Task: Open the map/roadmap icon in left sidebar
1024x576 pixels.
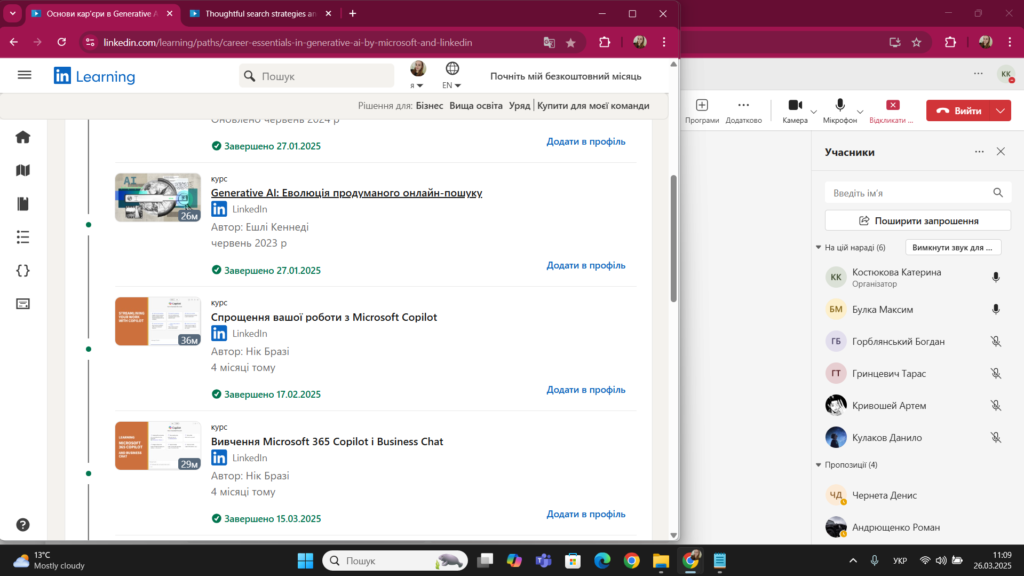Action: click(x=23, y=170)
